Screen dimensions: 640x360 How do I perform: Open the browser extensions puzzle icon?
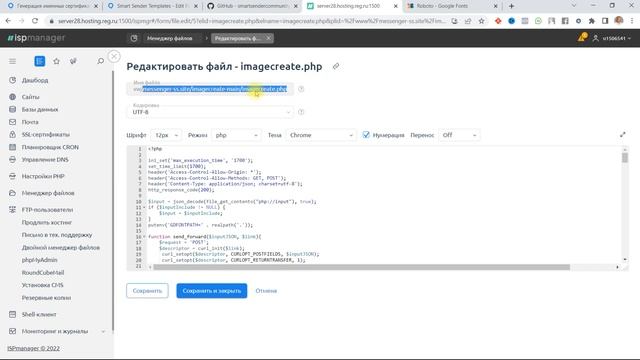(591, 21)
